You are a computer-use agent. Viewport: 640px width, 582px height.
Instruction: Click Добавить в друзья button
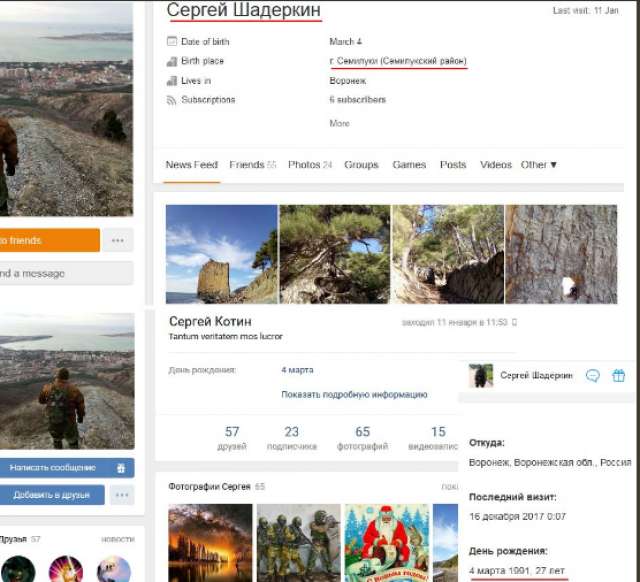(x=52, y=495)
